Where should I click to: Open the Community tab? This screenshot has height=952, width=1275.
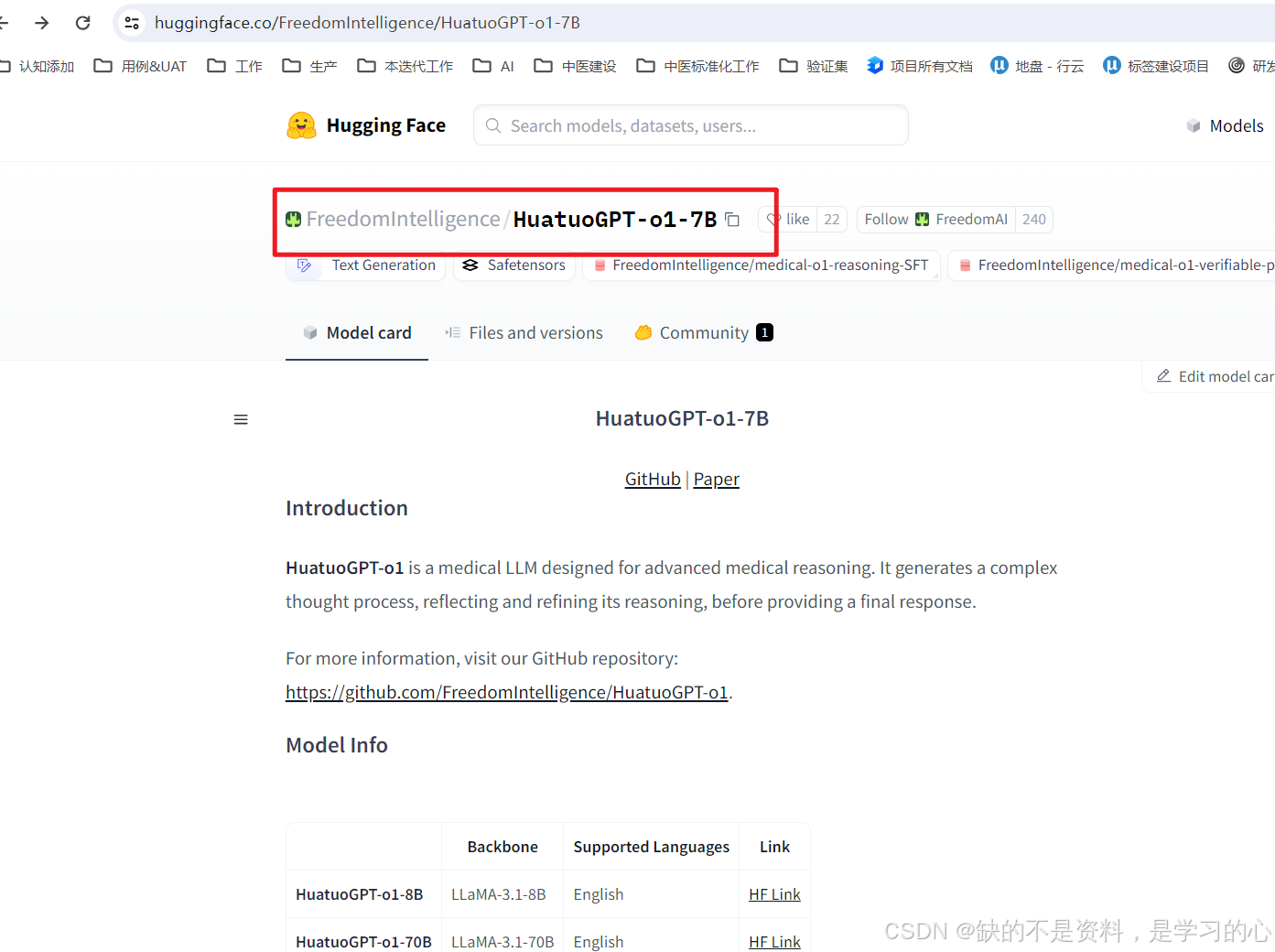pyautogui.click(x=704, y=333)
